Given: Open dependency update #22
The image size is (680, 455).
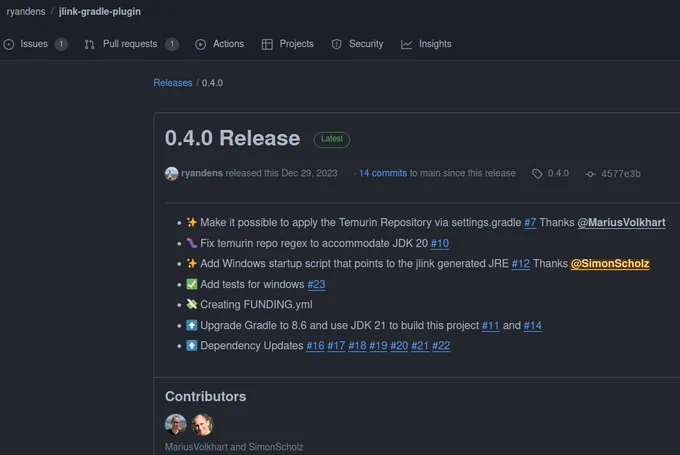Looking at the screenshot, I should point(441,346).
